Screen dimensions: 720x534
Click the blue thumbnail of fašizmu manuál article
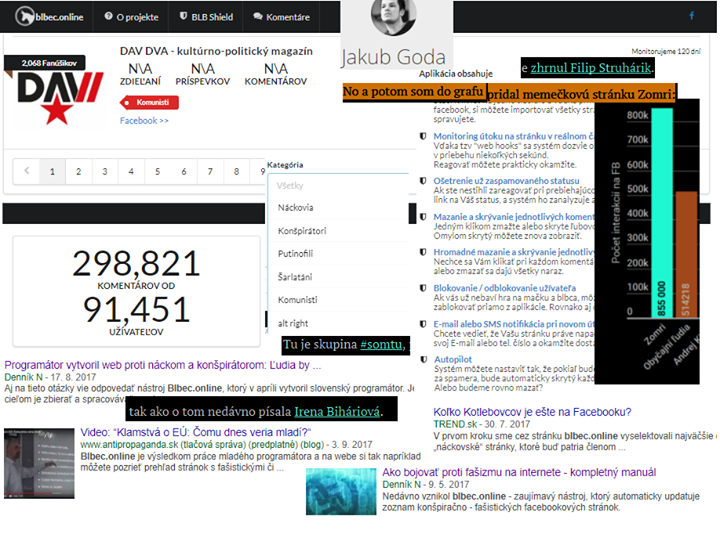[341, 491]
